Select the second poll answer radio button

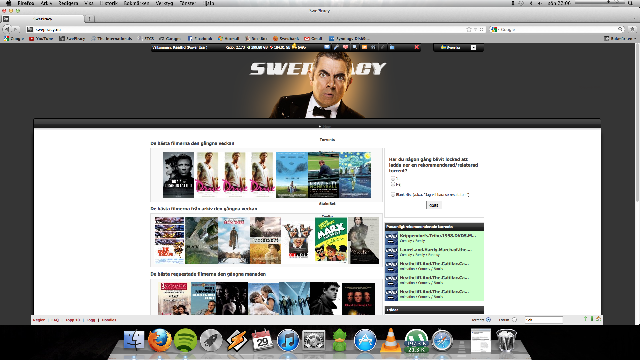point(393,184)
